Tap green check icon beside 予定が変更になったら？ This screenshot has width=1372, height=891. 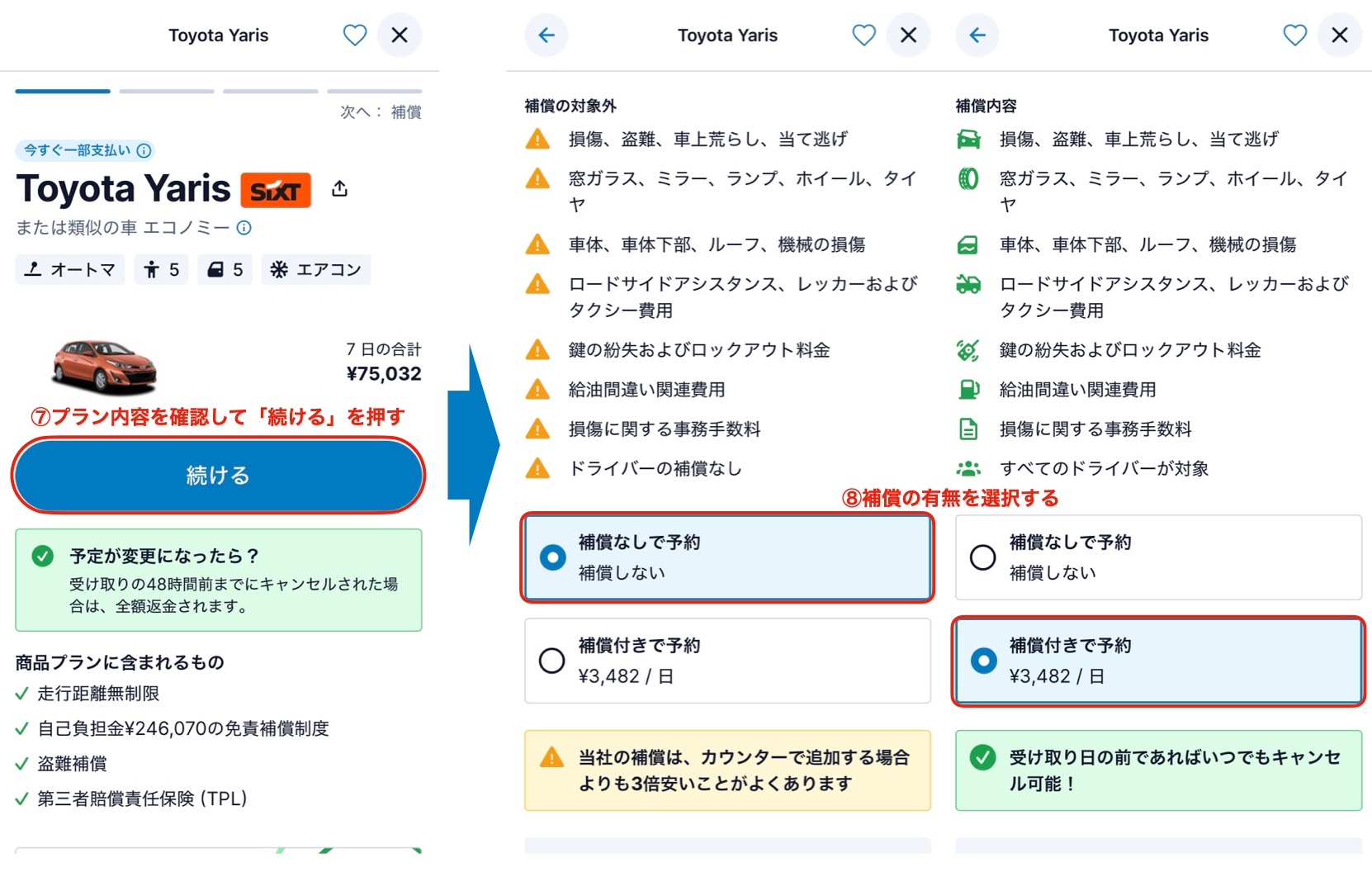(43, 556)
